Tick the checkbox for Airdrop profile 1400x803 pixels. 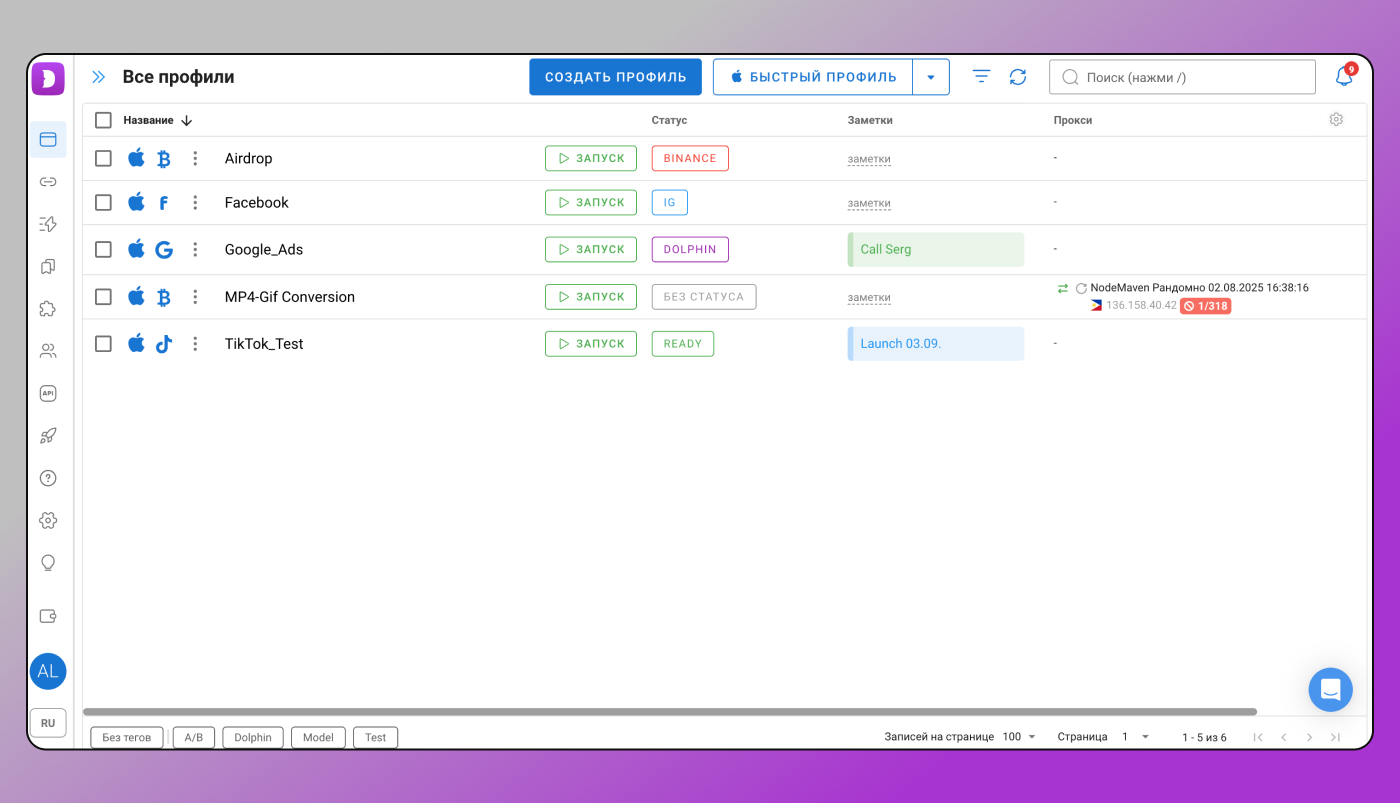click(x=103, y=158)
